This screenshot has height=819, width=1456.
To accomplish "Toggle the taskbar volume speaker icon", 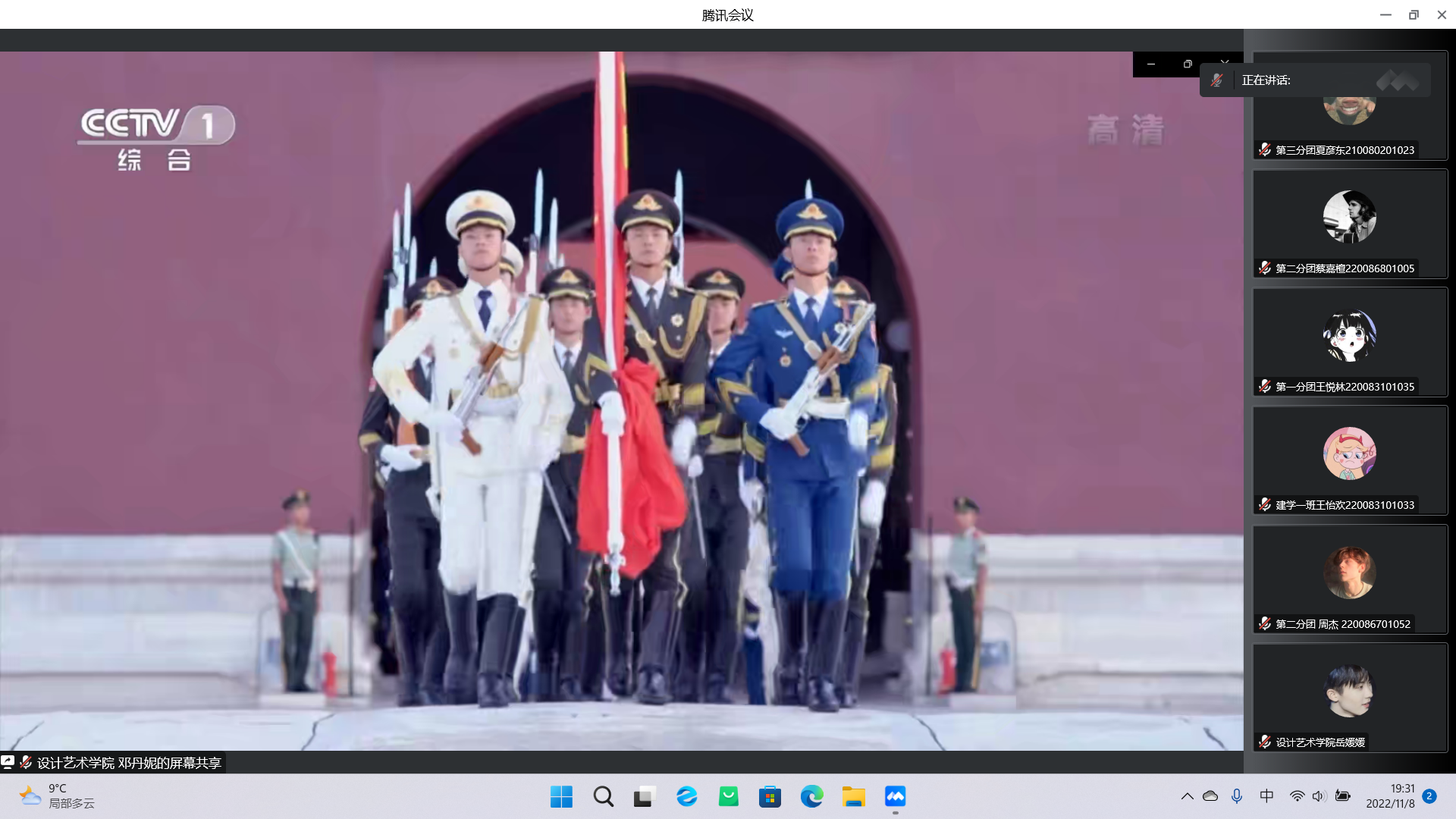I will 1319,795.
